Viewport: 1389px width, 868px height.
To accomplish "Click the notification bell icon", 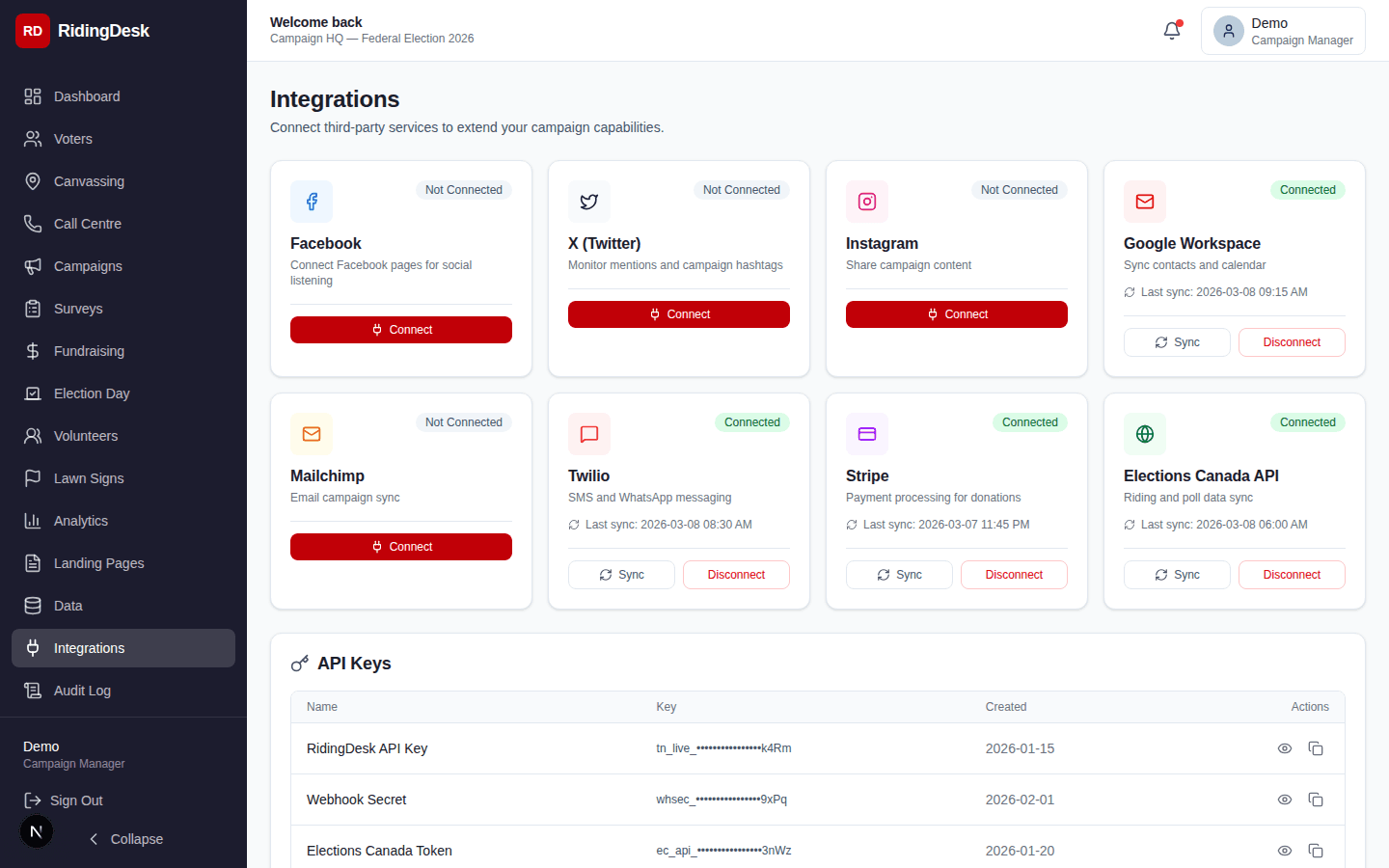I will point(1171,30).
